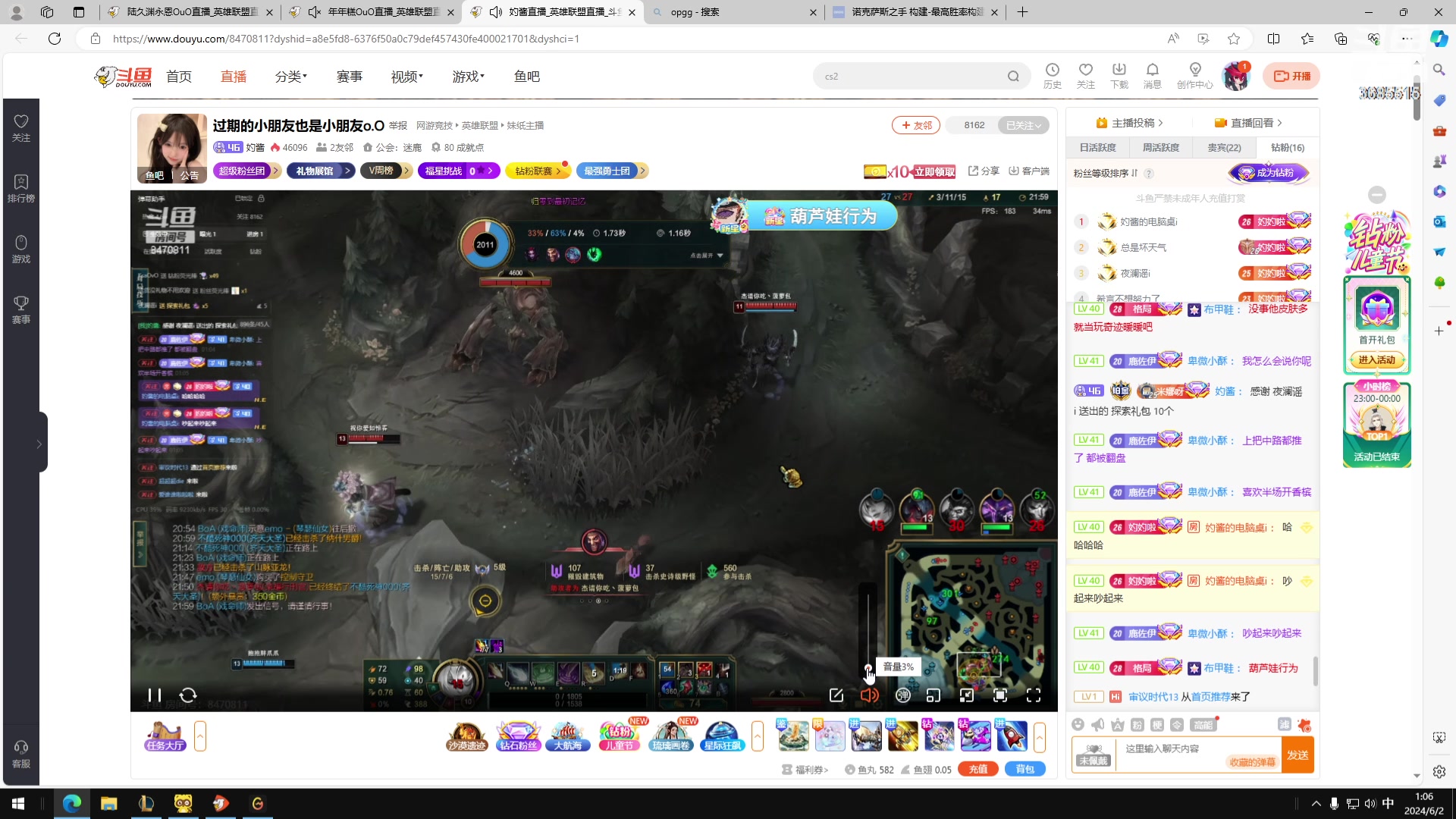Toggle 粉丝等级排序 fan level sorting
The height and width of the screenshot is (819, 1456).
click(1105, 173)
